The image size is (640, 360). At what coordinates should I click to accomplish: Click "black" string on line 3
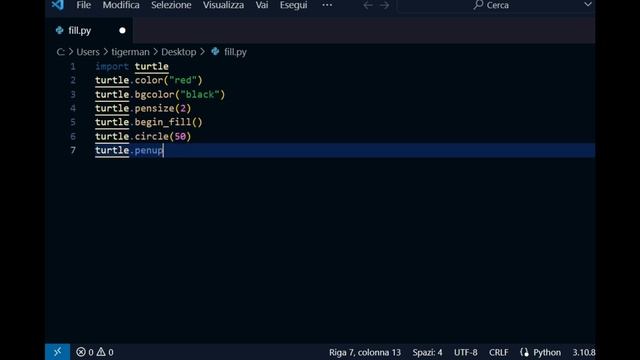pos(199,95)
